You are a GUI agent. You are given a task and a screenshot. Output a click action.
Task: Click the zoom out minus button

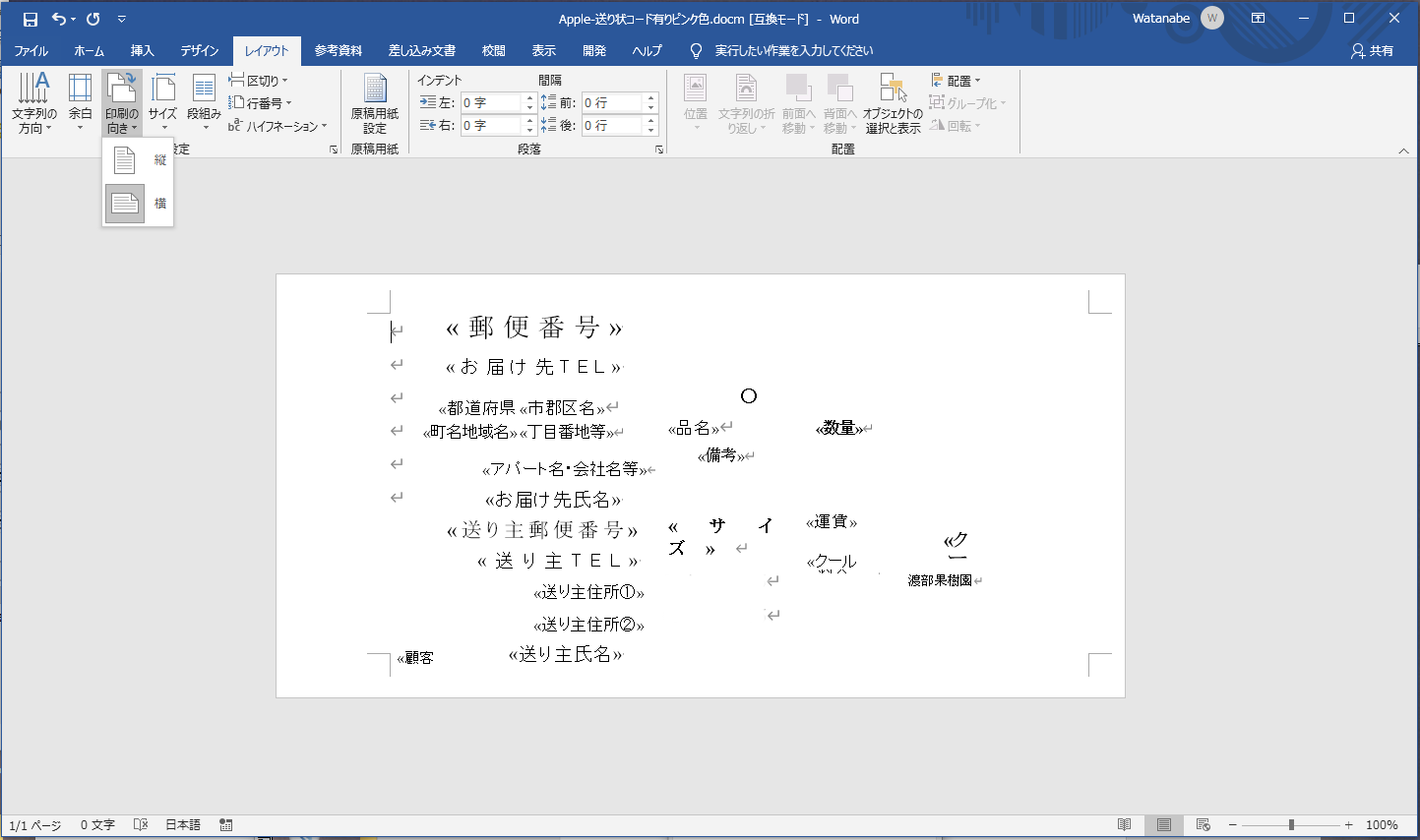(x=1232, y=825)
